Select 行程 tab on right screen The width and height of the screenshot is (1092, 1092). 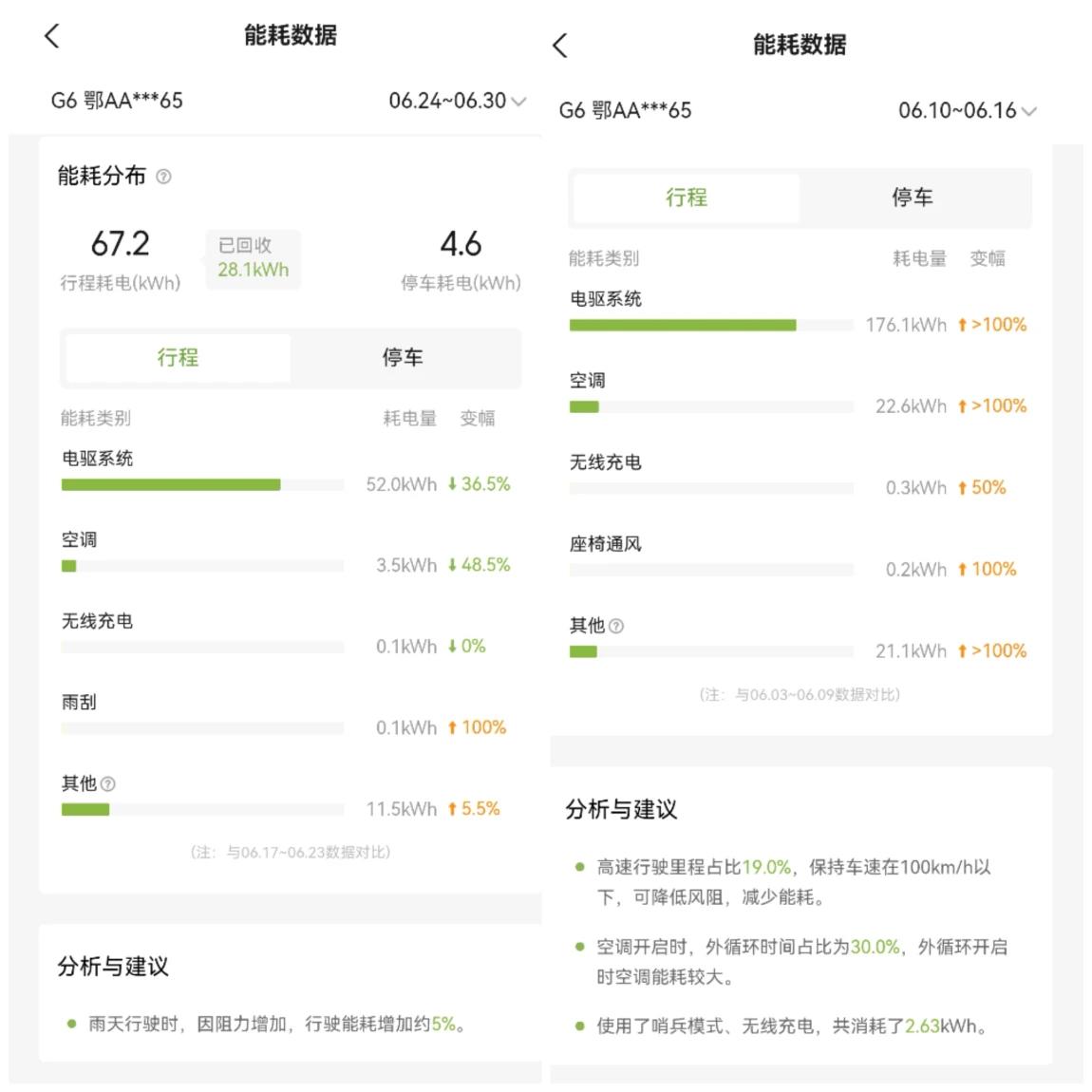pyautogui.click(x=686, y=198)
